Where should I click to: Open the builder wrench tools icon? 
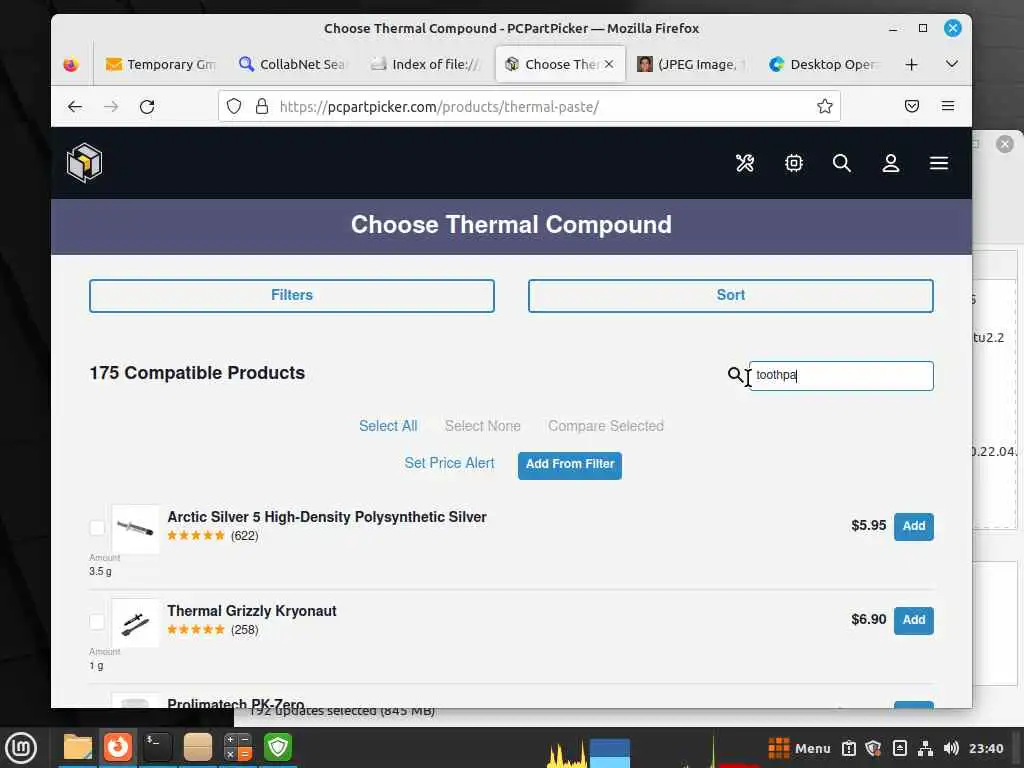pyautogui.click(x=744, y=163)
